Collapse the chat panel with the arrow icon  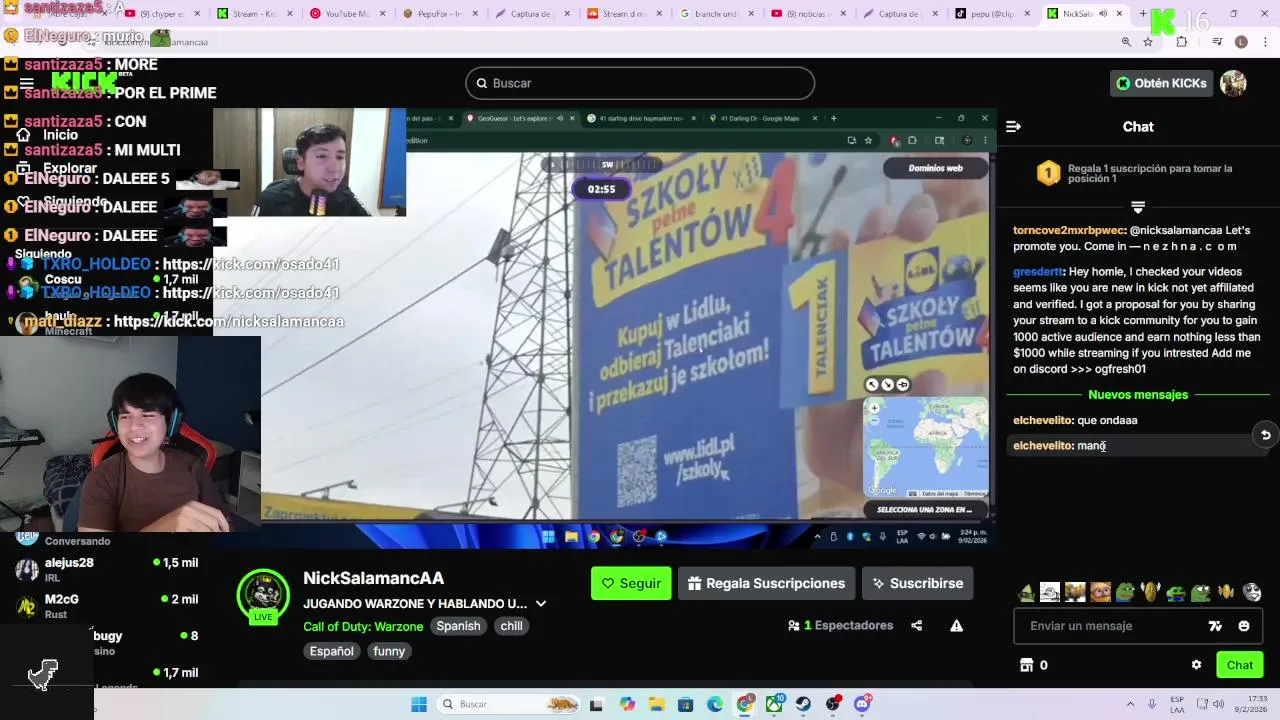pos(1013,126)
